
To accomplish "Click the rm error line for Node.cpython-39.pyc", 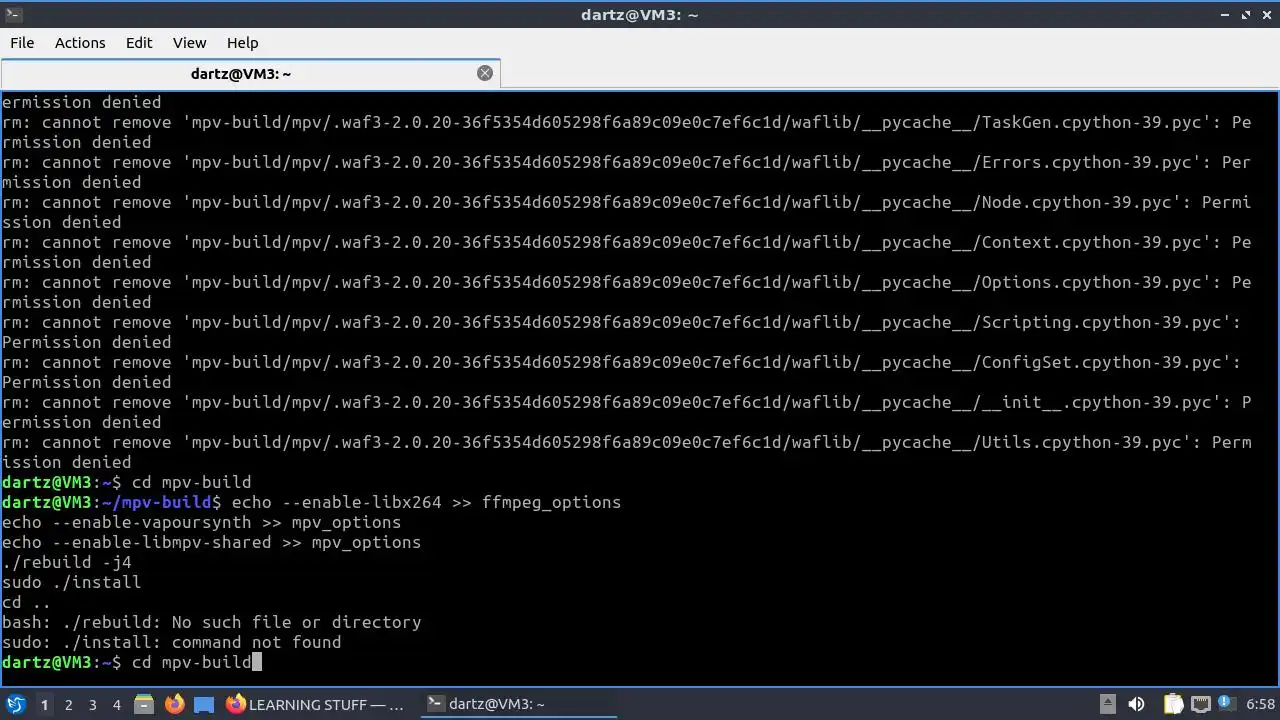I will pyautogui.click(x=626, y=212).
